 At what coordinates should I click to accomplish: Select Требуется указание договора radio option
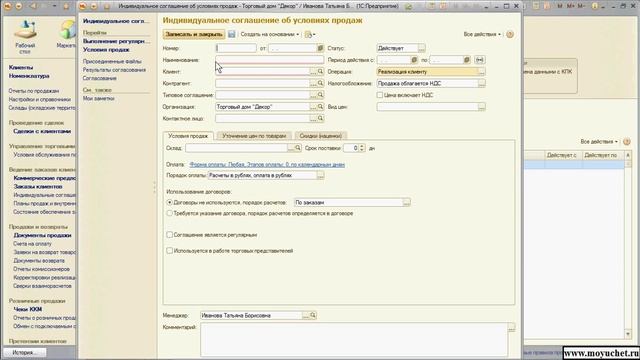[x=169, y=213]
